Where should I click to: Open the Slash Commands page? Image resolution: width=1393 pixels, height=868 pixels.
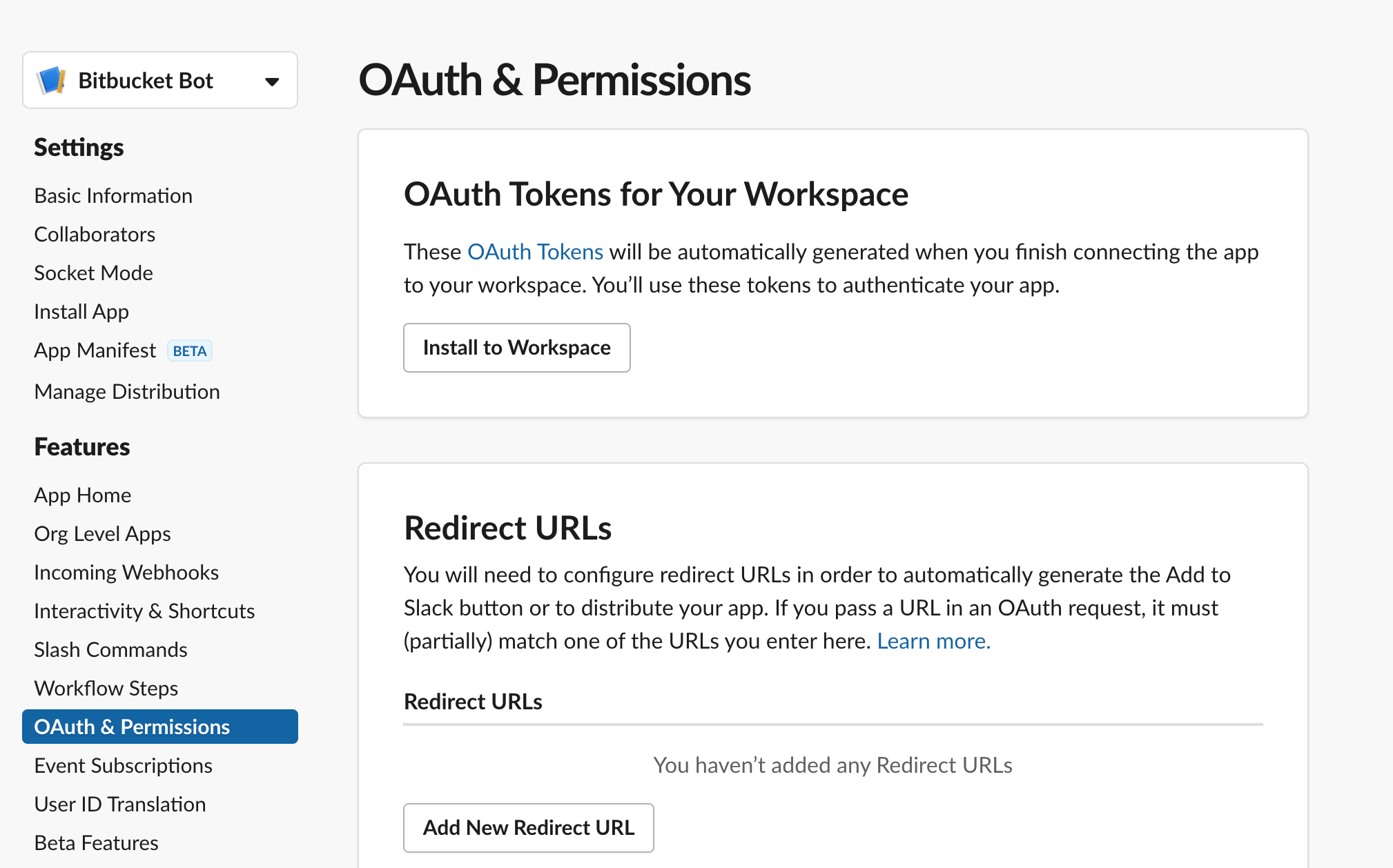(x=110, y=650)
